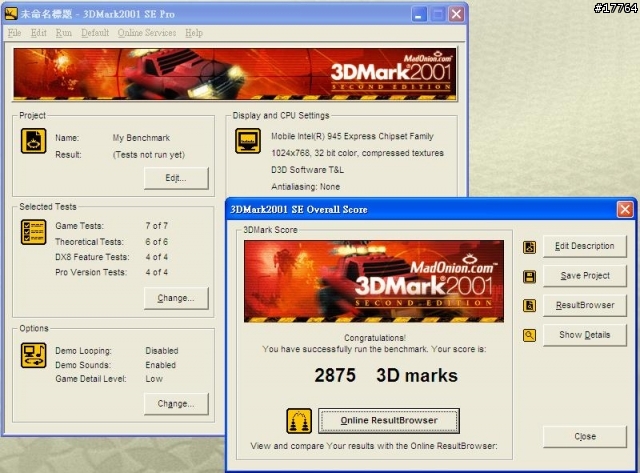Click the yellow icon beside Online ResultBrowser
Image resolution: width=640 pixels, height=473 pixels.
[299, 421]
